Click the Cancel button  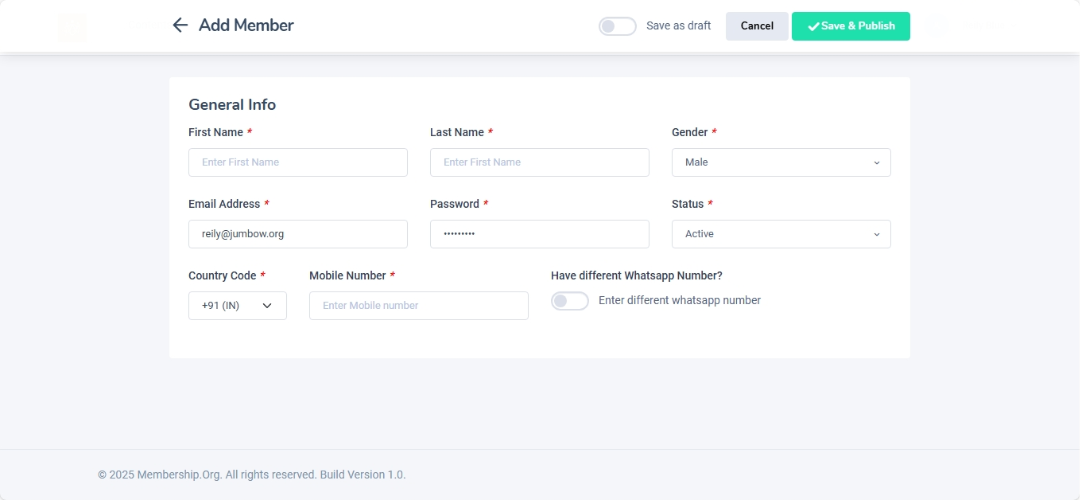[757, 26]
